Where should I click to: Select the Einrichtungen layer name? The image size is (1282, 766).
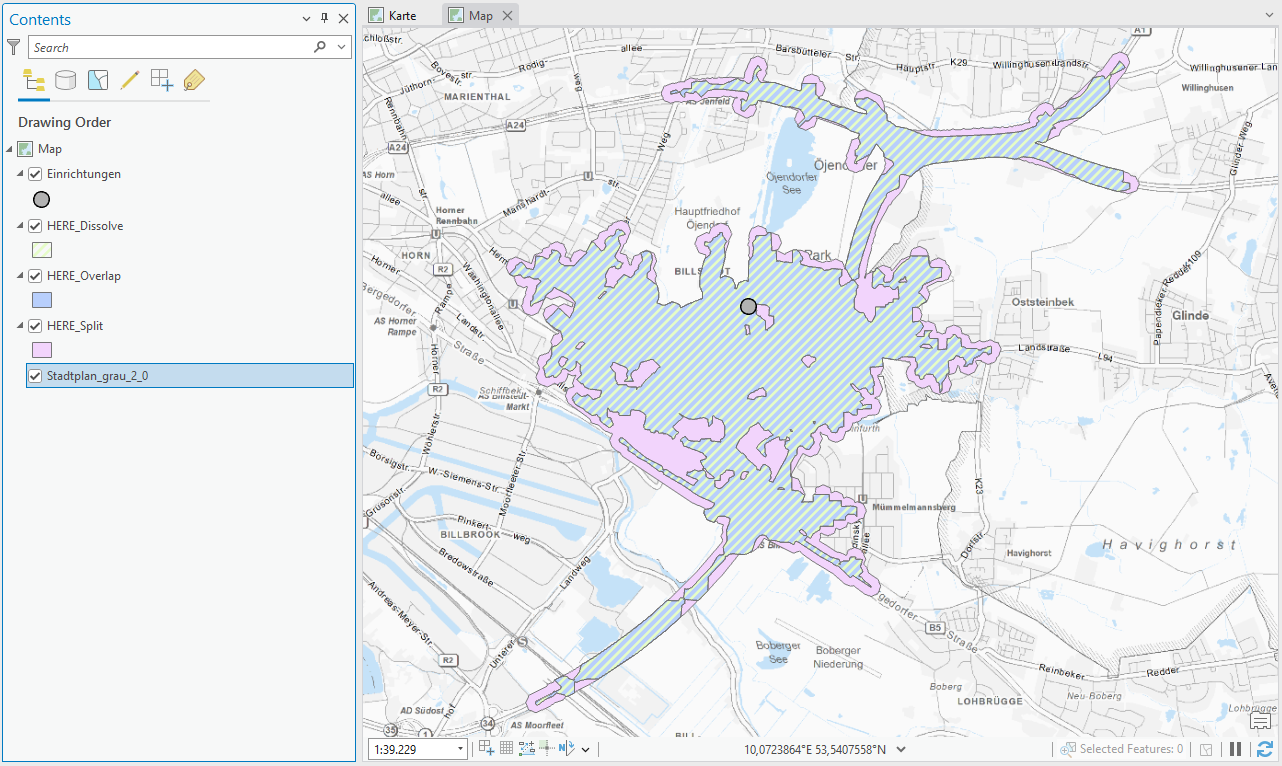(84, 174)
